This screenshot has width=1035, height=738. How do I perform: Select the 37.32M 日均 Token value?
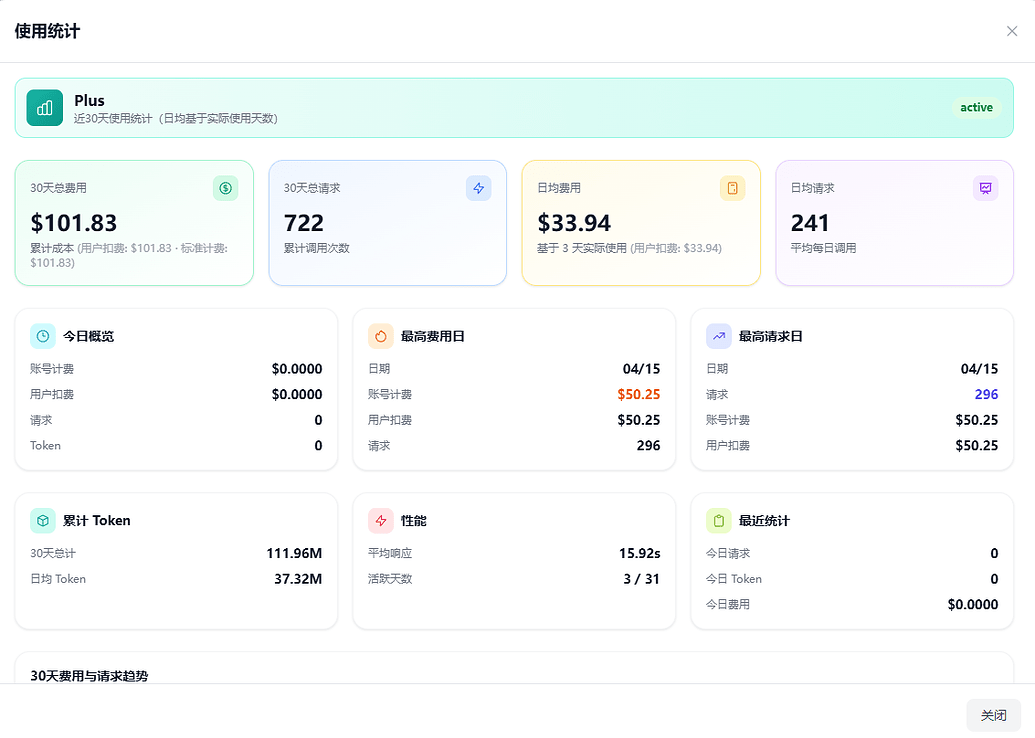tap(298, 579)
